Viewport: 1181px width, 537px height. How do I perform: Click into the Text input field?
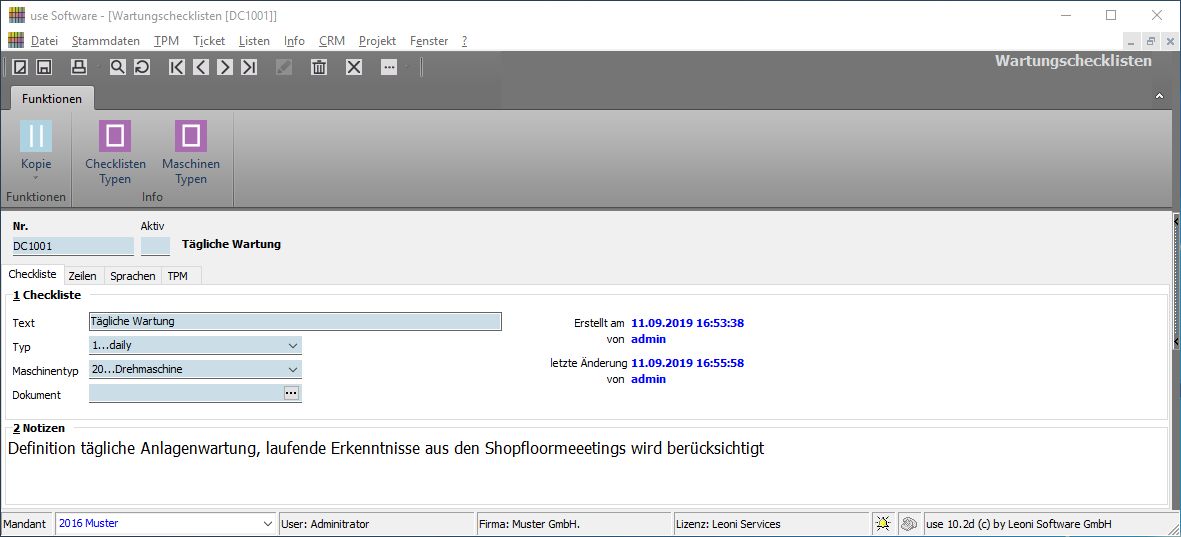pos(295,322)
